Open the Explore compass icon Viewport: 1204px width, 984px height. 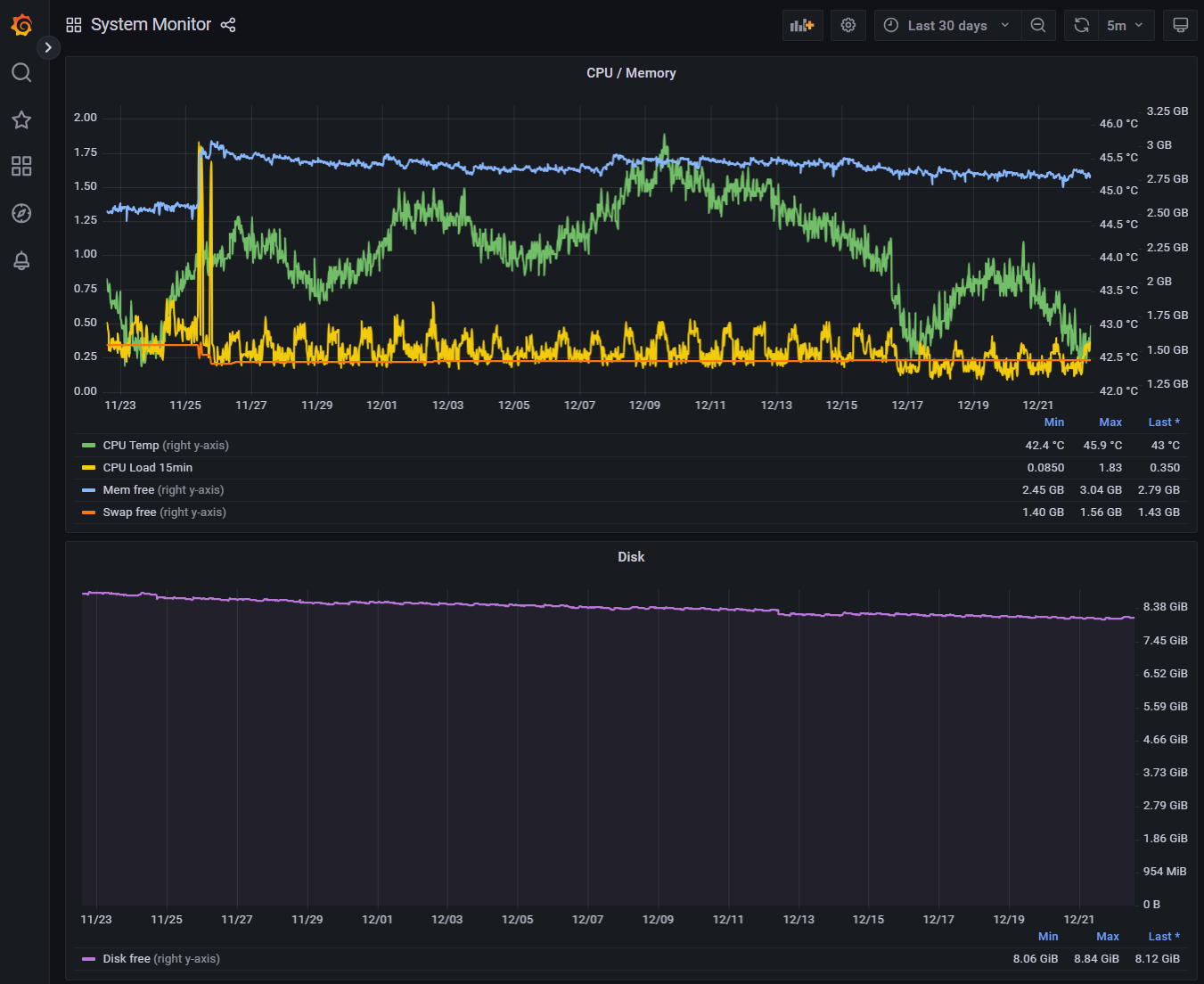21,213
